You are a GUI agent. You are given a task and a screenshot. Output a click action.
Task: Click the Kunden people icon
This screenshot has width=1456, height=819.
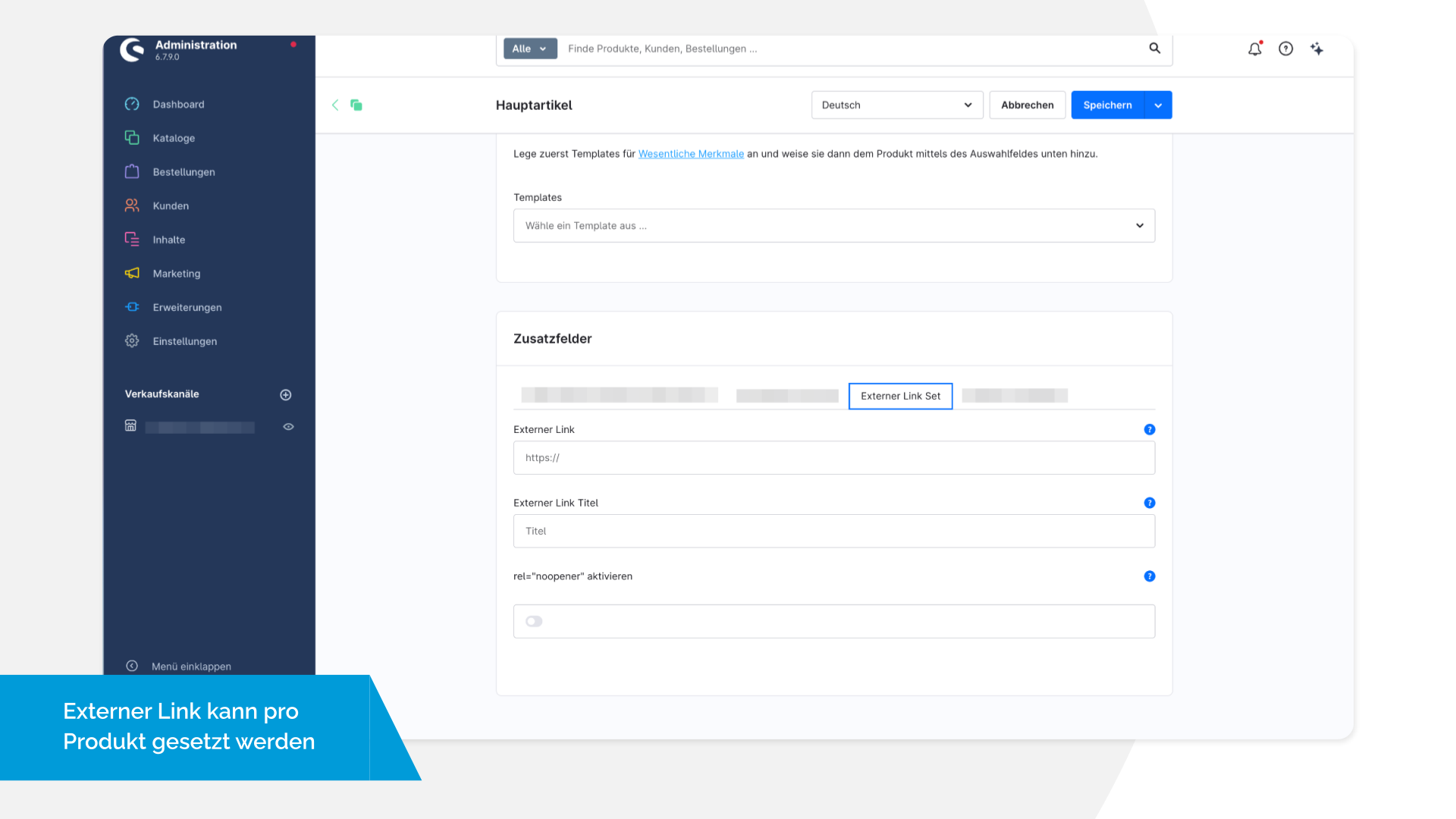(132, 205)
